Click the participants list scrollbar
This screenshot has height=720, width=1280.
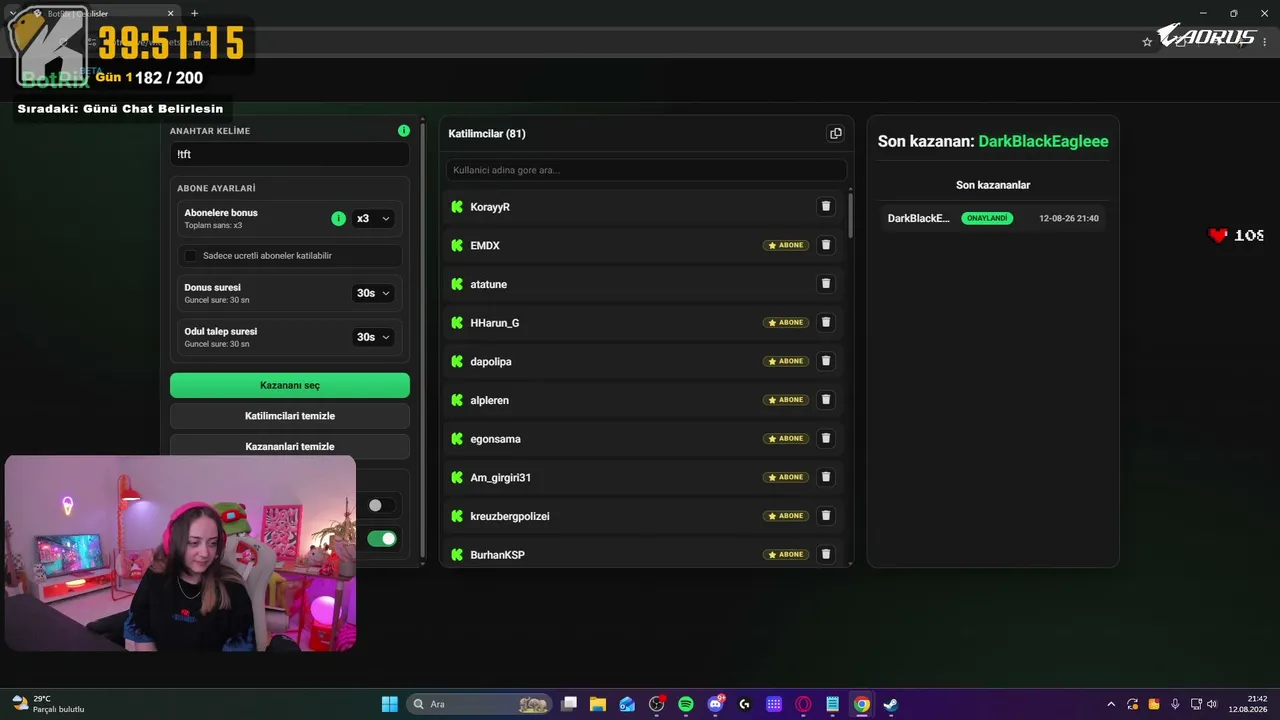[851, 215]
